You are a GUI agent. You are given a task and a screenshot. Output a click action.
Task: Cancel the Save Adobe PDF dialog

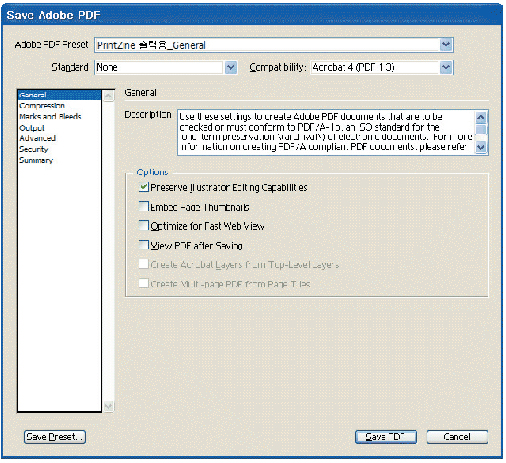click(457, 437)
